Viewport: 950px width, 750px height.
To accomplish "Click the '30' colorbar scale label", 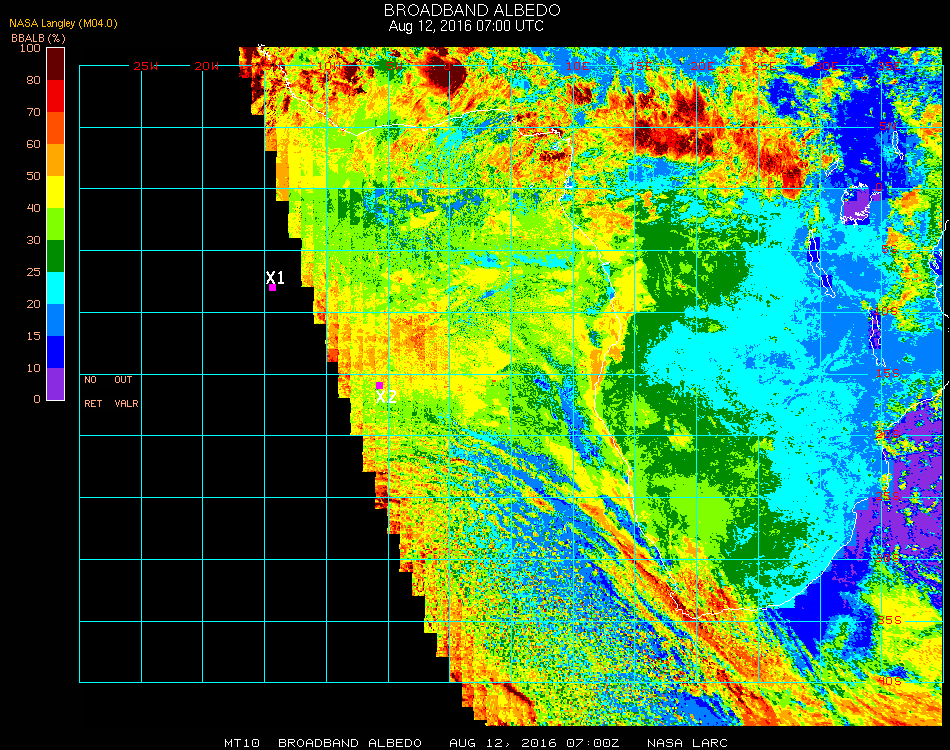I will tap(33, 241).
